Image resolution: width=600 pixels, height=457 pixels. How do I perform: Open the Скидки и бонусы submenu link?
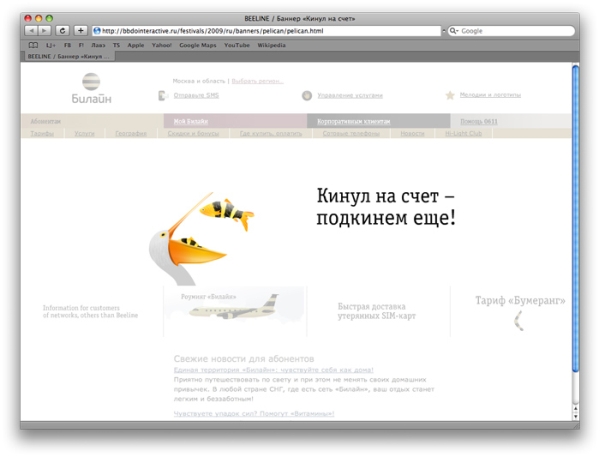tap(193, 133)
